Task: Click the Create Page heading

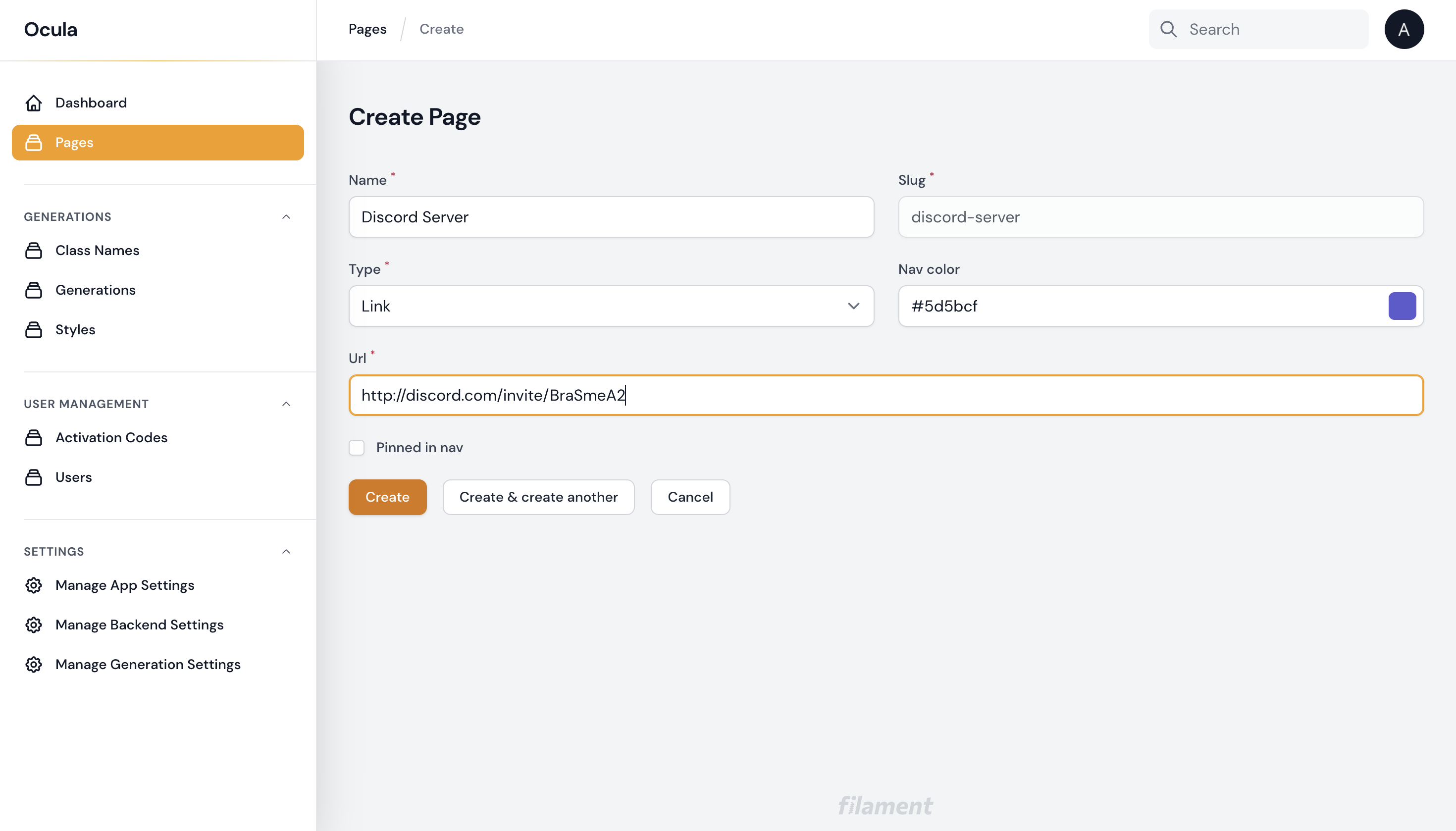Action: [x=415, y=117]
